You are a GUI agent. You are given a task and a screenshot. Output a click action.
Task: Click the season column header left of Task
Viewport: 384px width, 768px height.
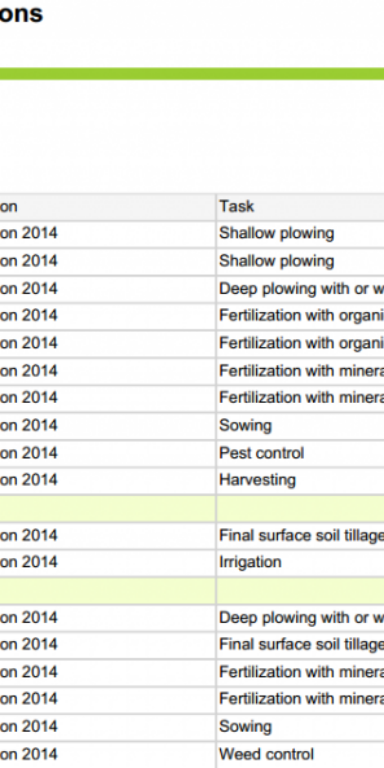107,206
